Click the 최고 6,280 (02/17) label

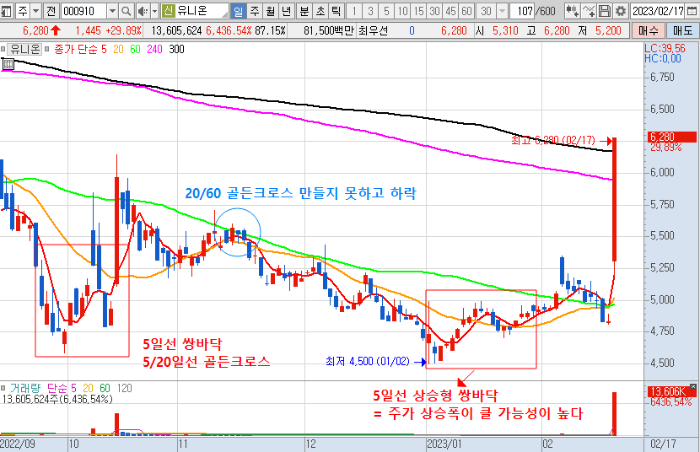click(x=553, y=141)
